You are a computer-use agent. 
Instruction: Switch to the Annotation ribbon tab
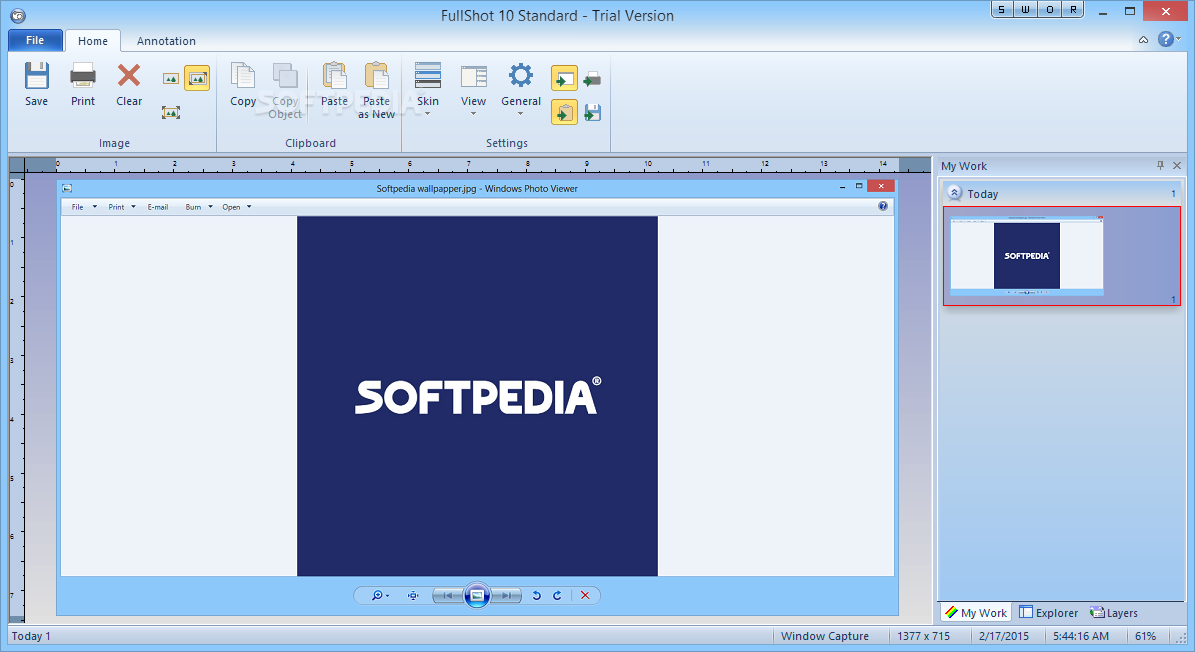[166, 41]
